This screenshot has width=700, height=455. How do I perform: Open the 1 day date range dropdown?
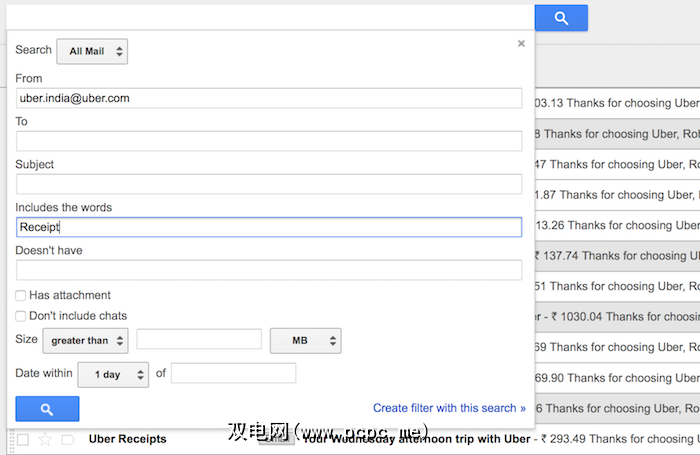point(113,375)
